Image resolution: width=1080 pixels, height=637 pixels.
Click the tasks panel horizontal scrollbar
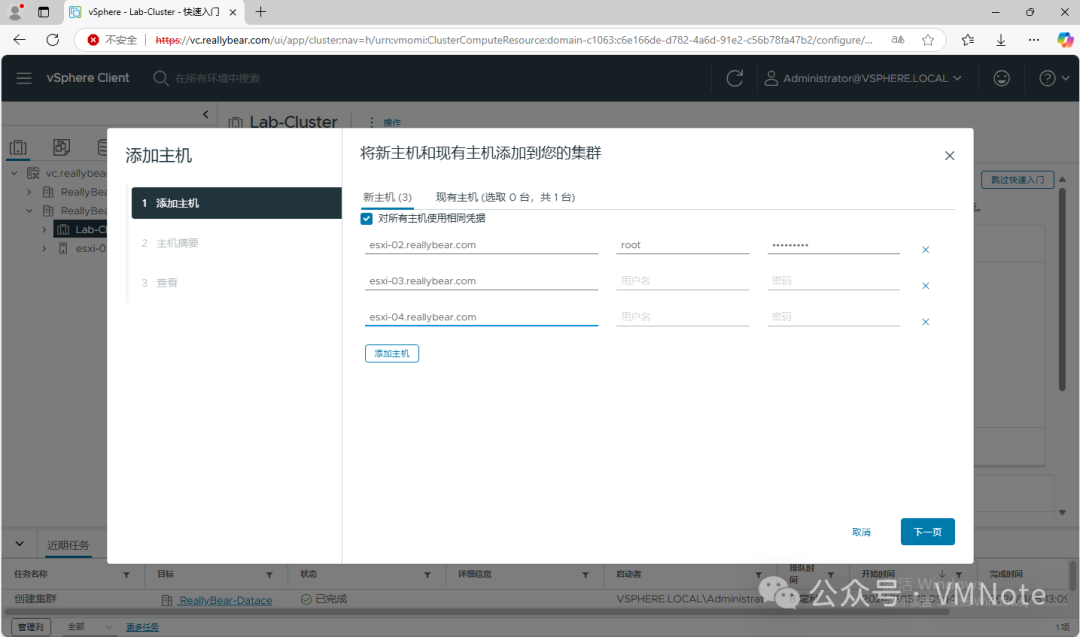tap(475, 612)
